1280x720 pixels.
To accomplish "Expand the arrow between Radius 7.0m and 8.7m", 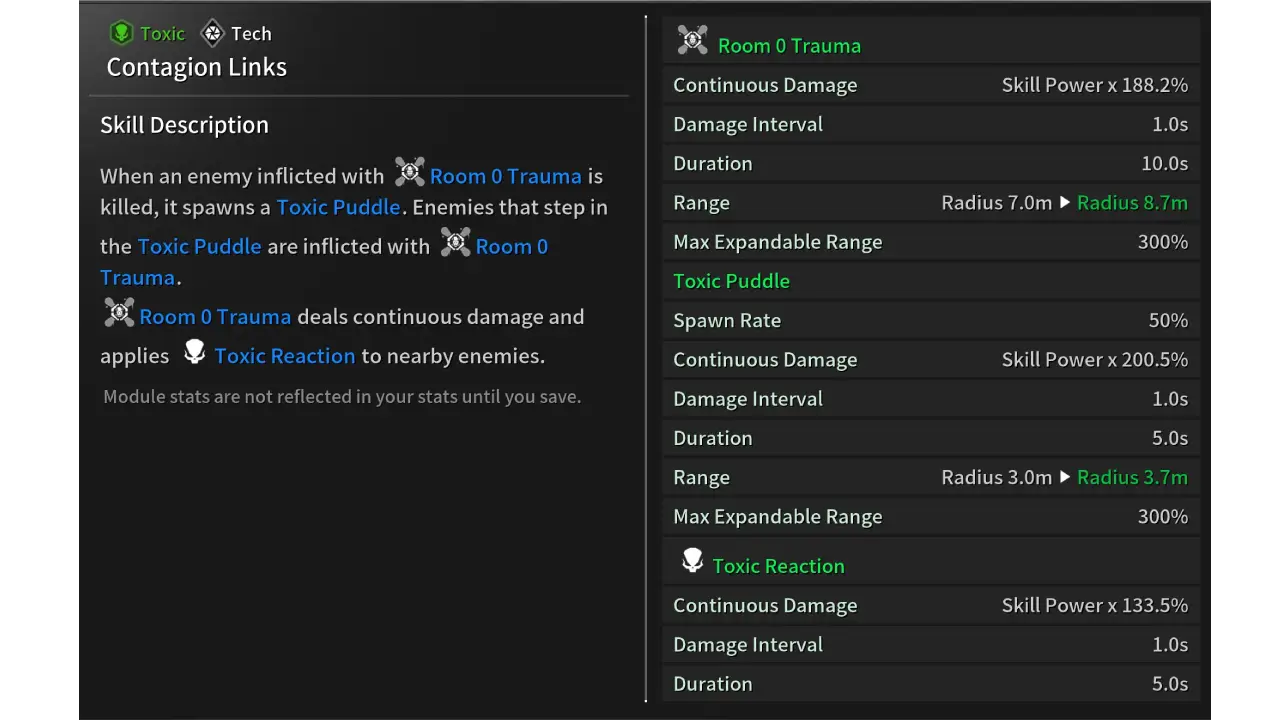I will [1066, 202].
